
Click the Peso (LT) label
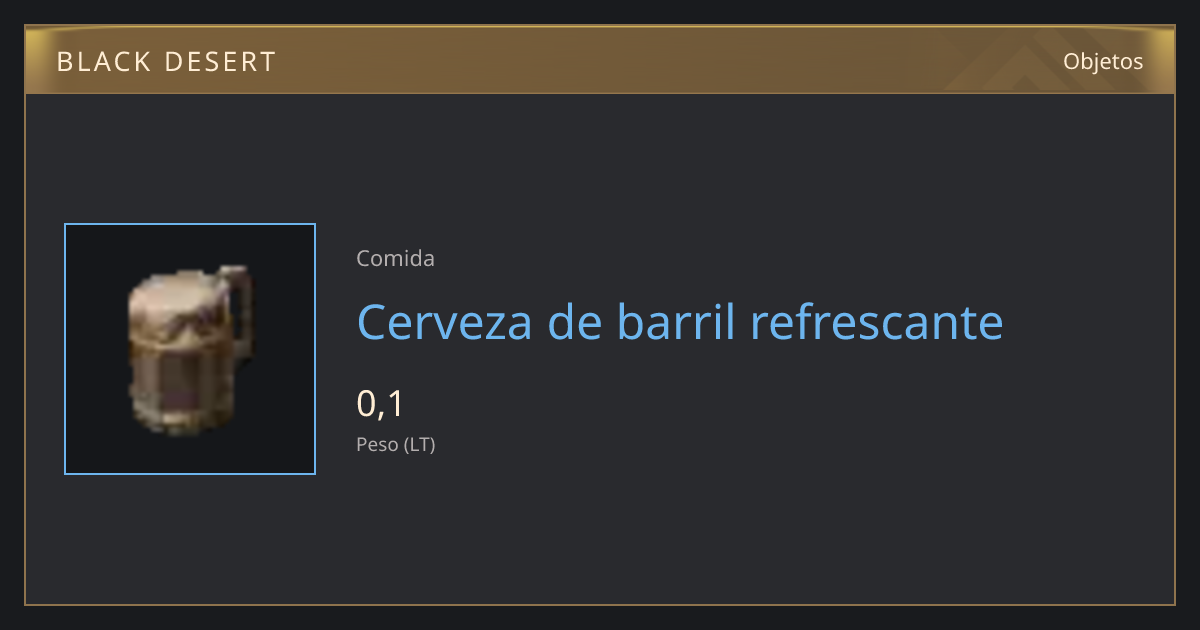click(396, 445)
